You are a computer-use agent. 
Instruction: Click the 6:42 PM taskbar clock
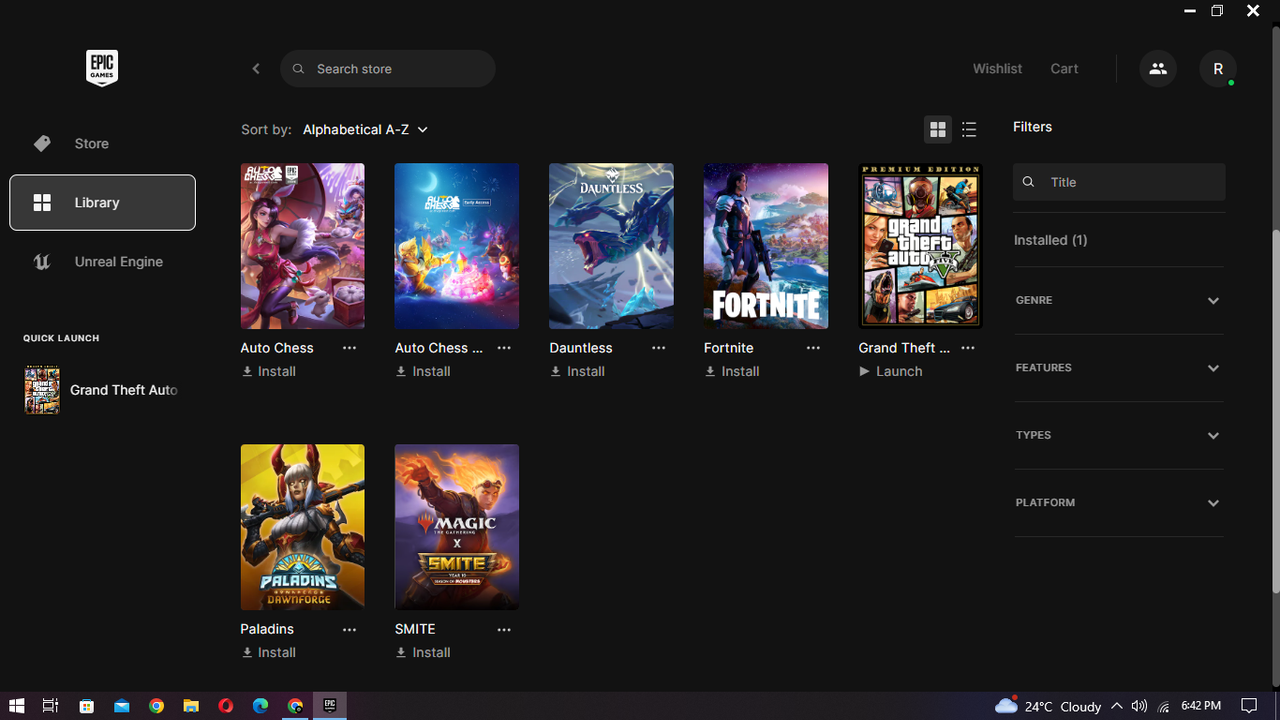coord(1201,706)
